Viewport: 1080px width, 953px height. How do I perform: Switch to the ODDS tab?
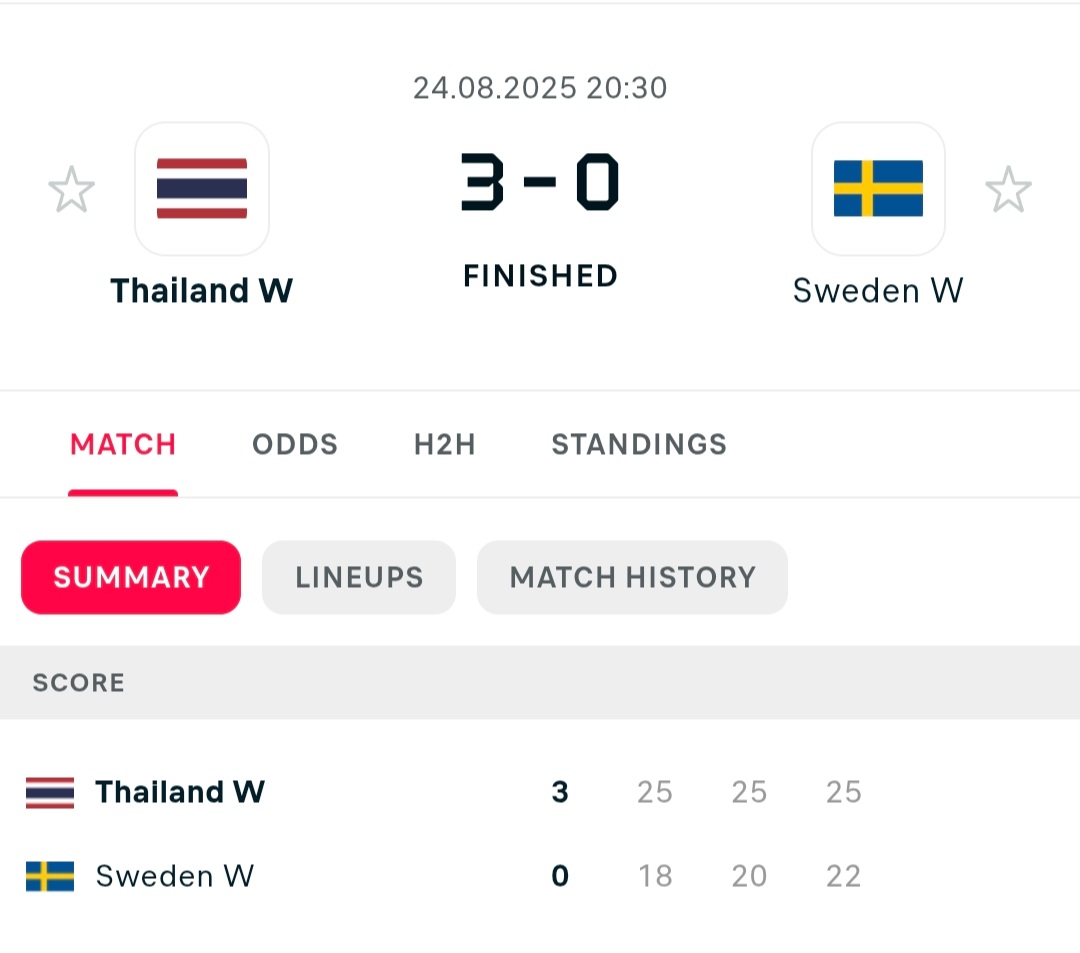295,445
